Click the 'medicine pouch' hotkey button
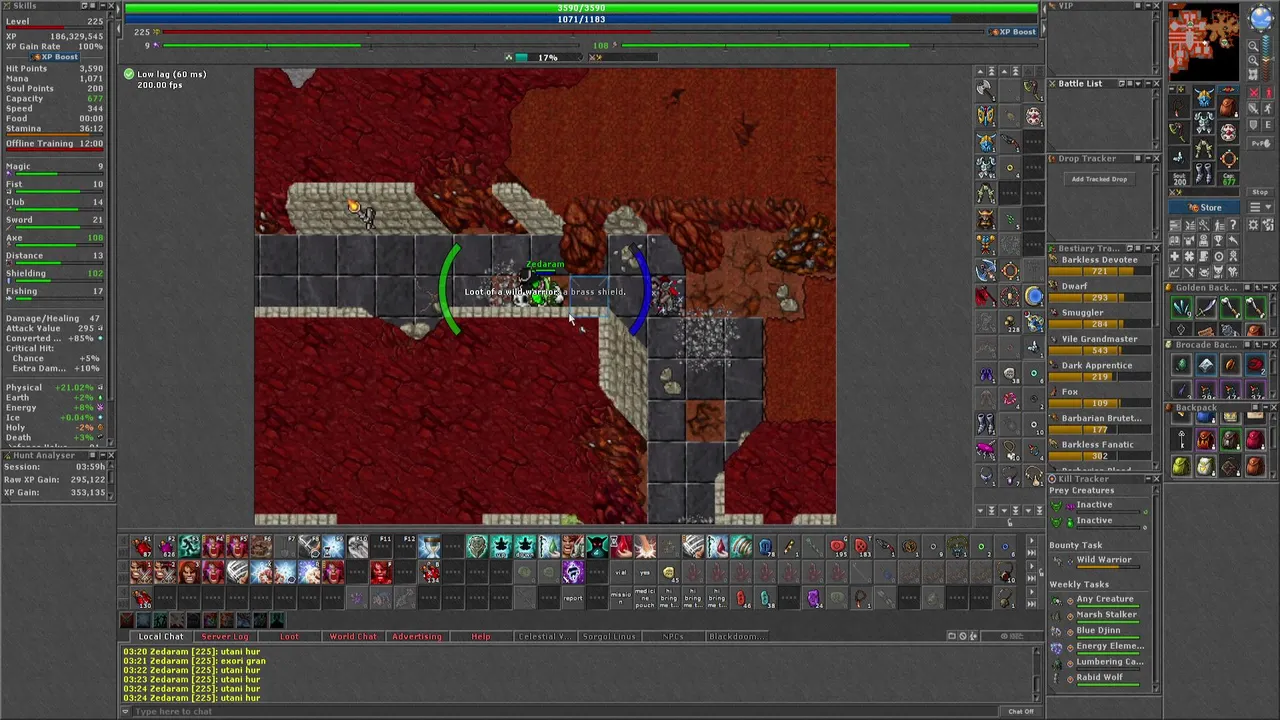This screenshot has width=1280, height=720. pyautogui.click(x=645, y=599)
